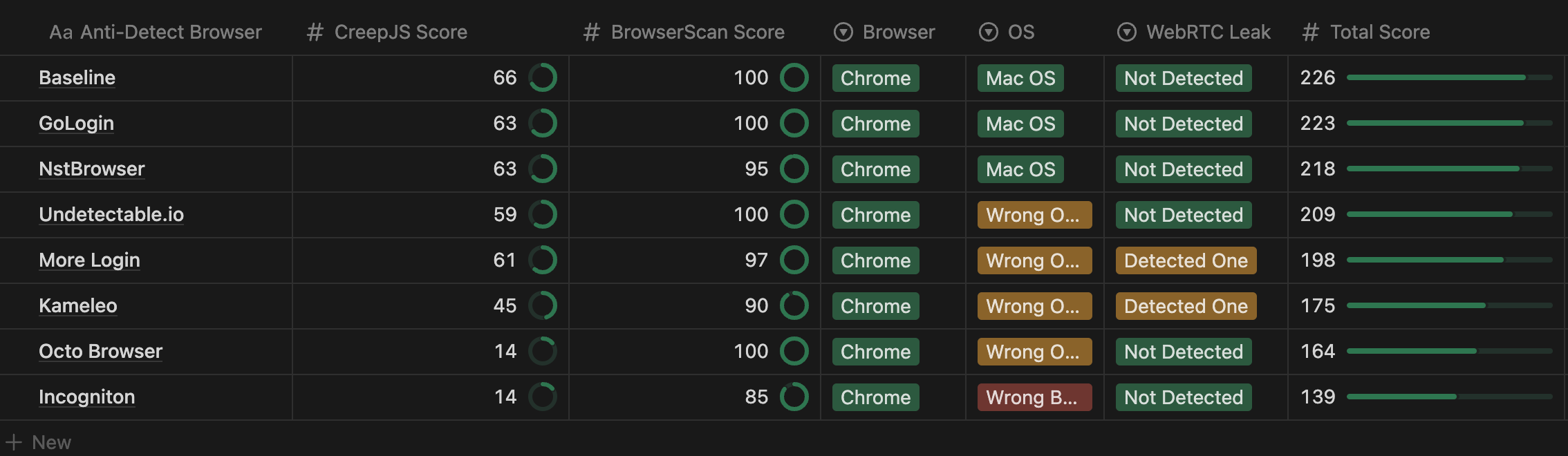Open Detected One tag in More Login row

point(1186,260)
